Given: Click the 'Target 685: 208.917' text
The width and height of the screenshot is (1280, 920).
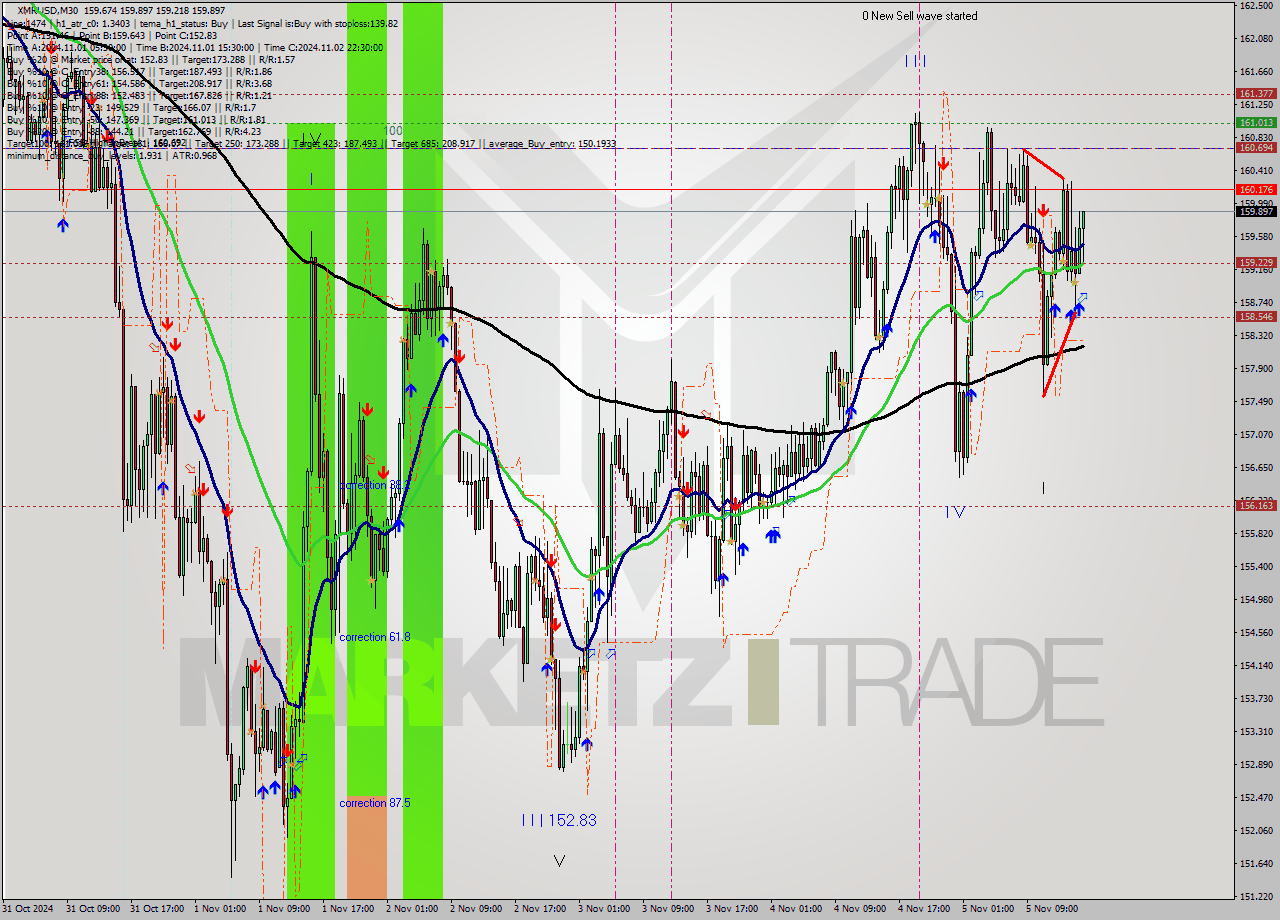Looking at the screenshot, I should [435, 144].
